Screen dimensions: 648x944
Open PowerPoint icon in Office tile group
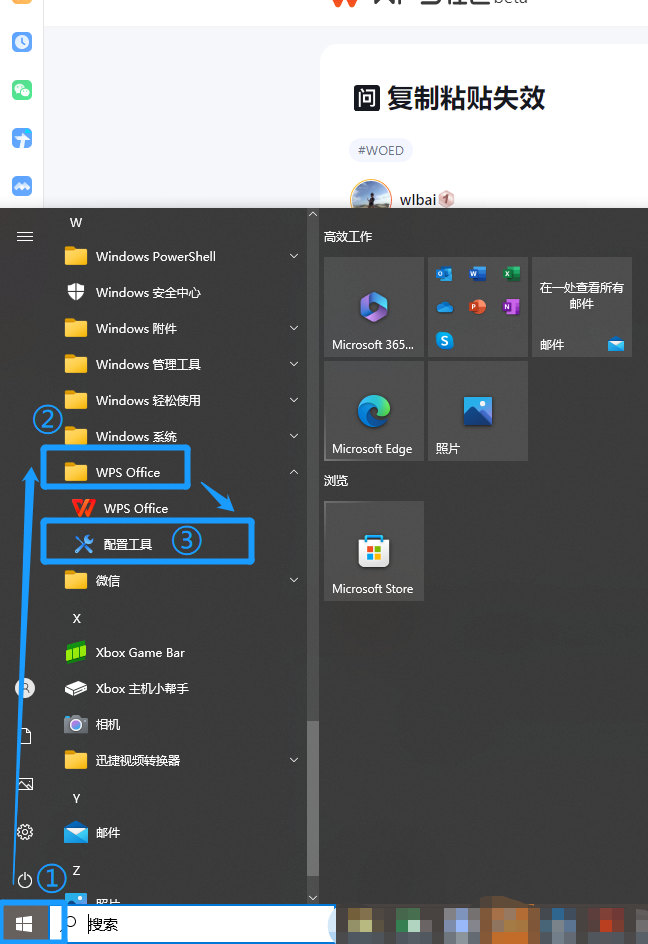point(478,307)
